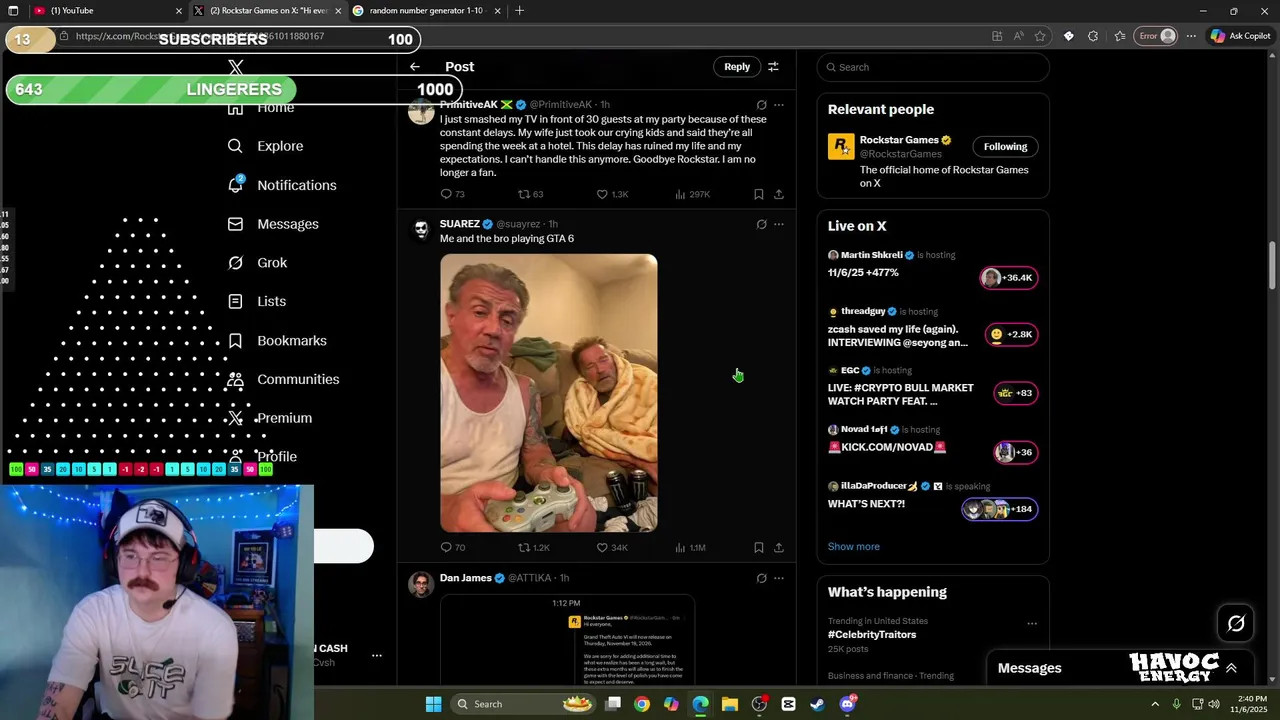Open more options for #CelebrityTraitors trend
1280x720 pixels.
coord(1032,624)
